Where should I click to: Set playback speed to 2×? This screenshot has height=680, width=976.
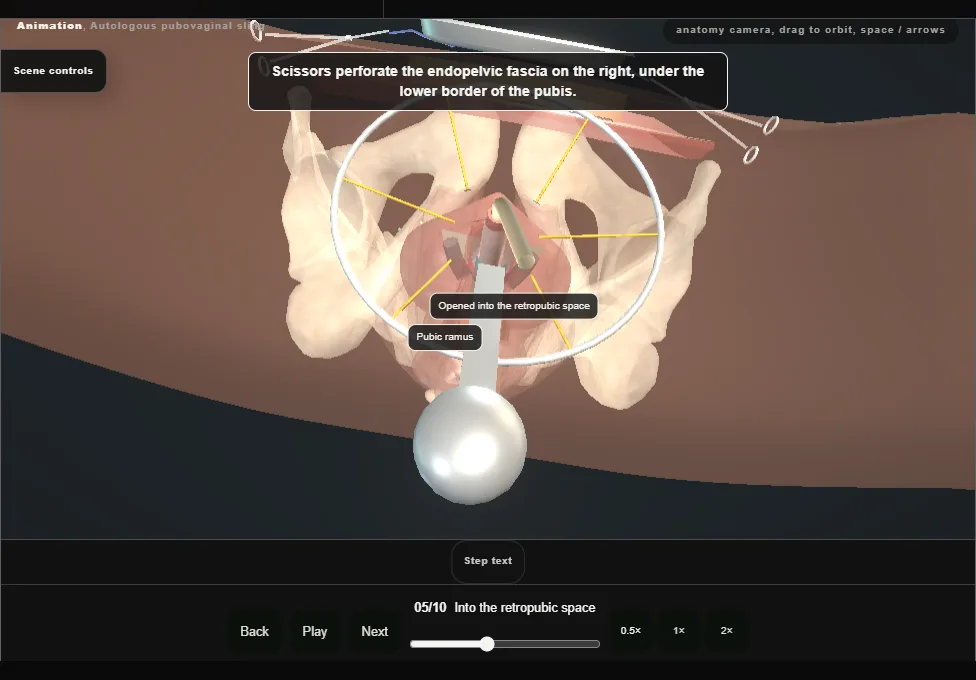tap(726, 631)
